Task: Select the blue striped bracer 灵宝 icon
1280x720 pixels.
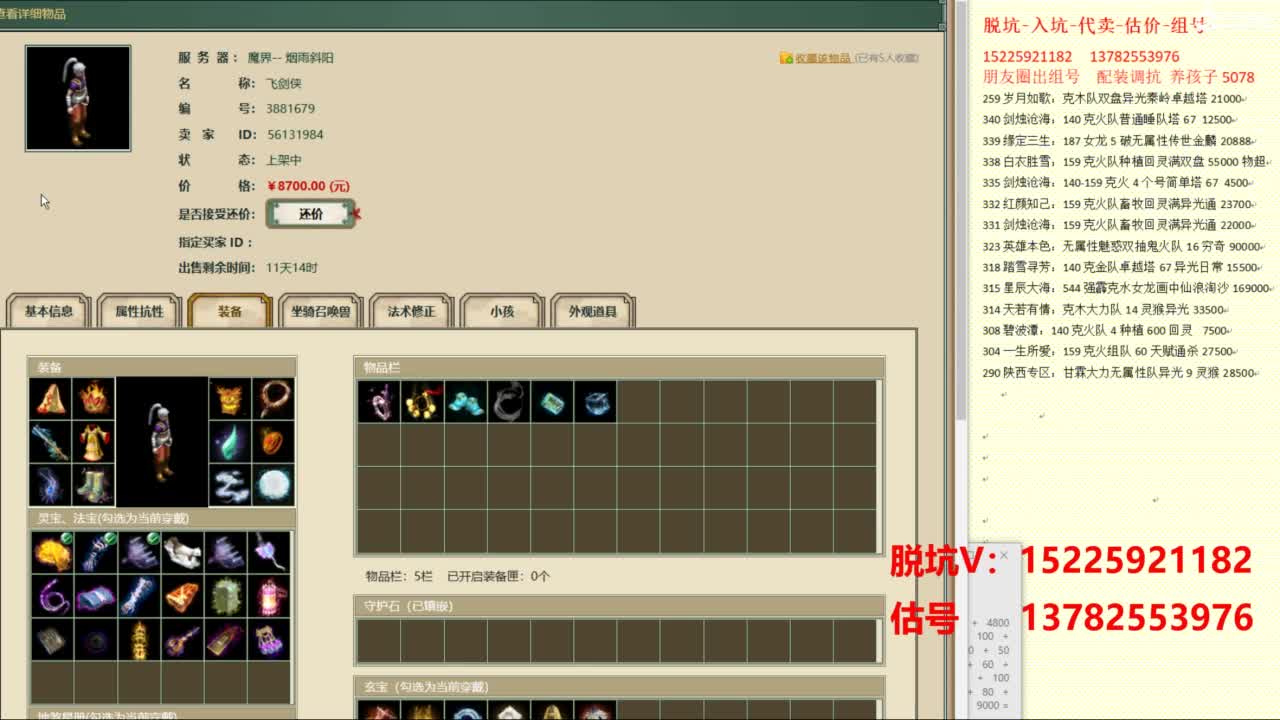Action: [96, 552]
